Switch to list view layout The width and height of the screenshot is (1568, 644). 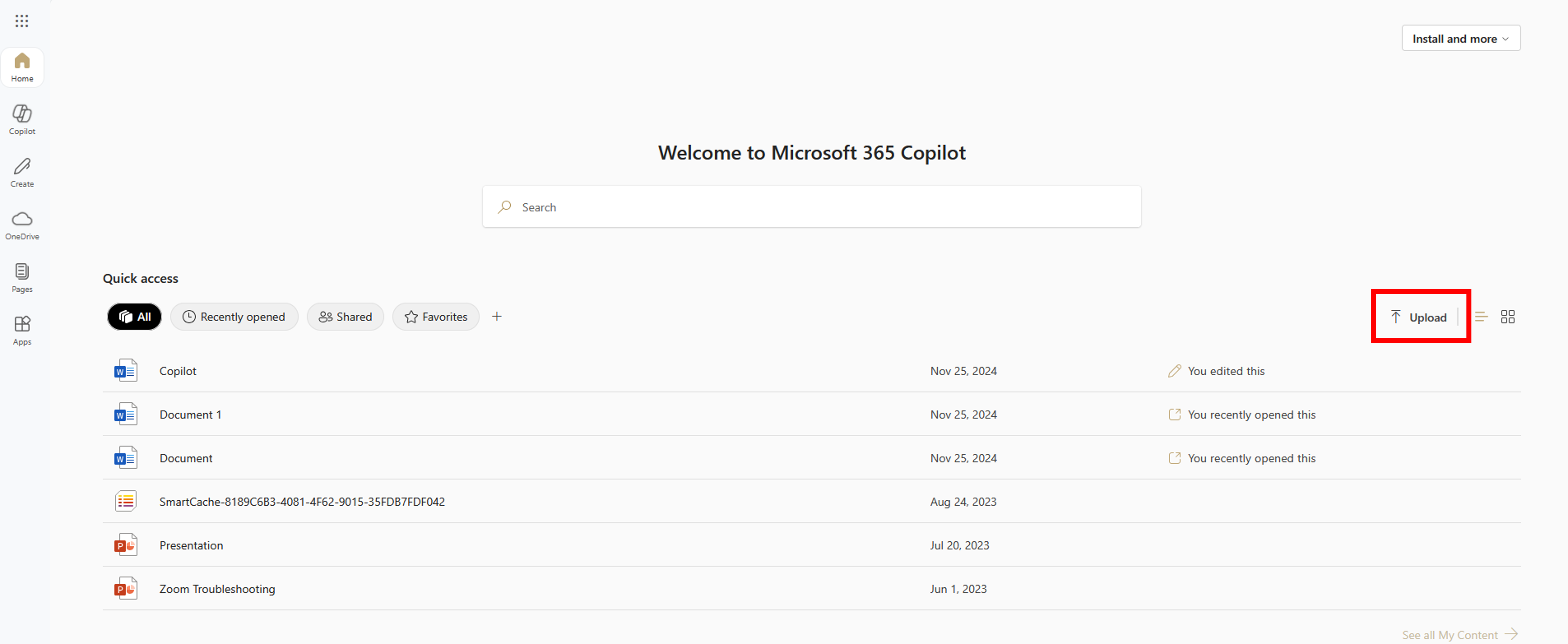(x=1481, y=316)
